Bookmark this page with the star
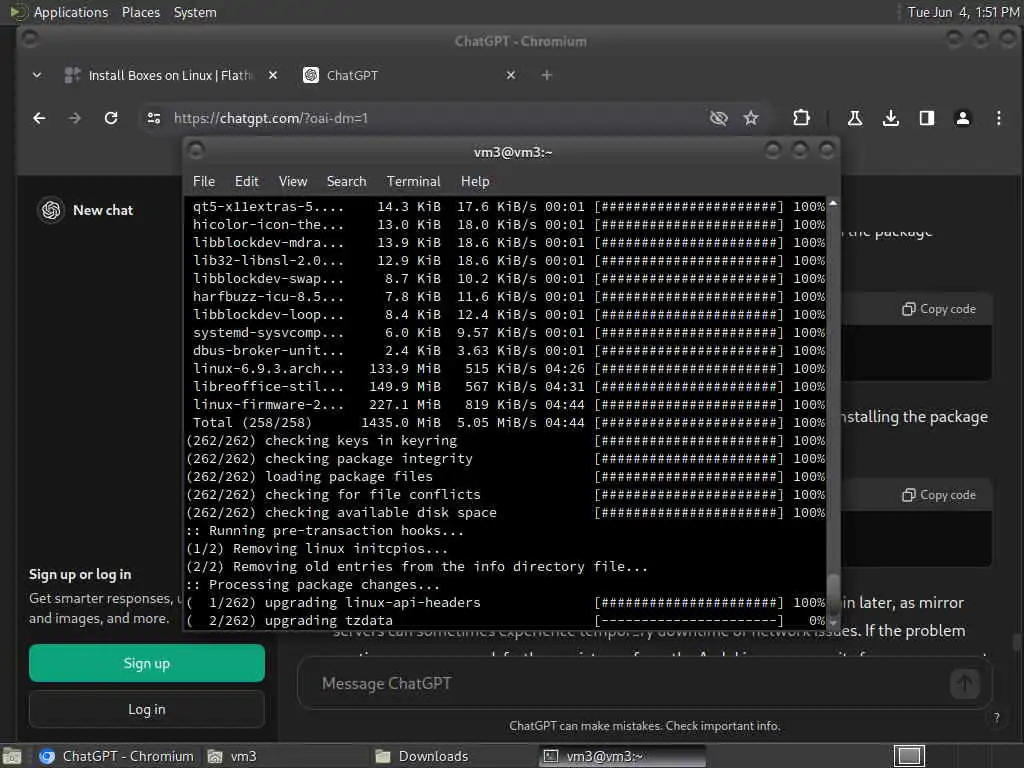Image resolution: width=1024 pixels, height=768 pixels. click(x=751, y=118)
